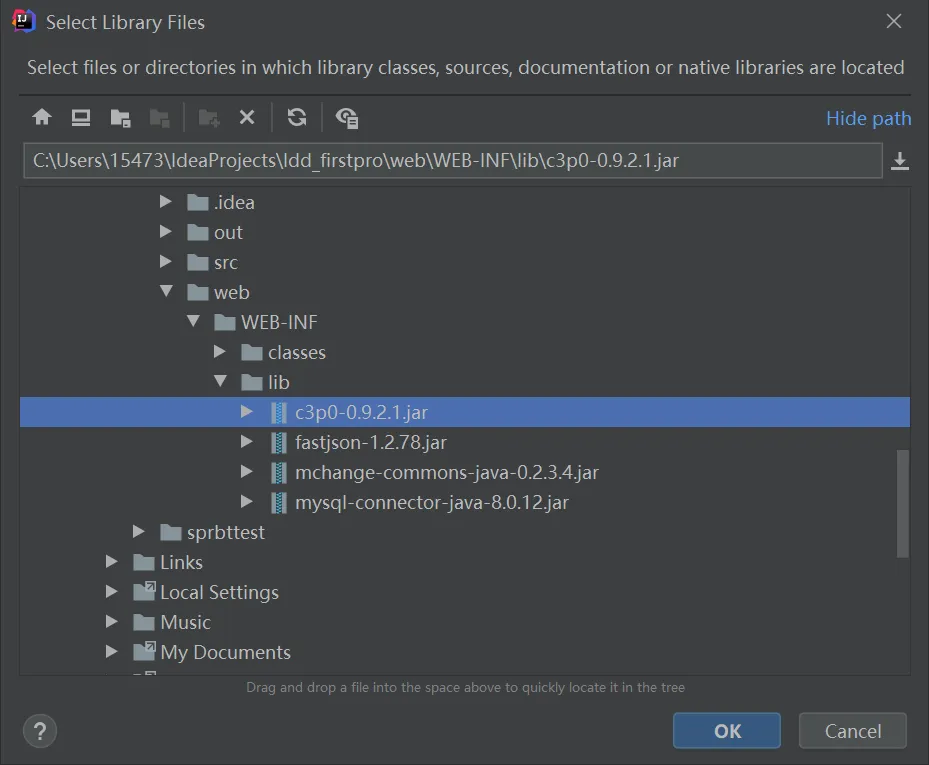Click the mysql-connector-java jar archive icon
929x765 pixels.
pos(279,502)
